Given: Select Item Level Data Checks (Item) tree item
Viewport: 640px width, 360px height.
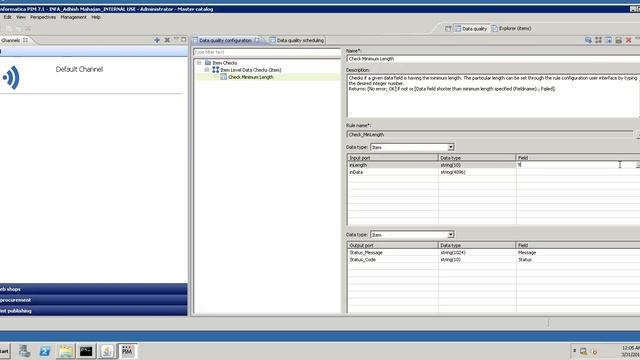Looking at the screenshot, I should [x=251, y=70].
